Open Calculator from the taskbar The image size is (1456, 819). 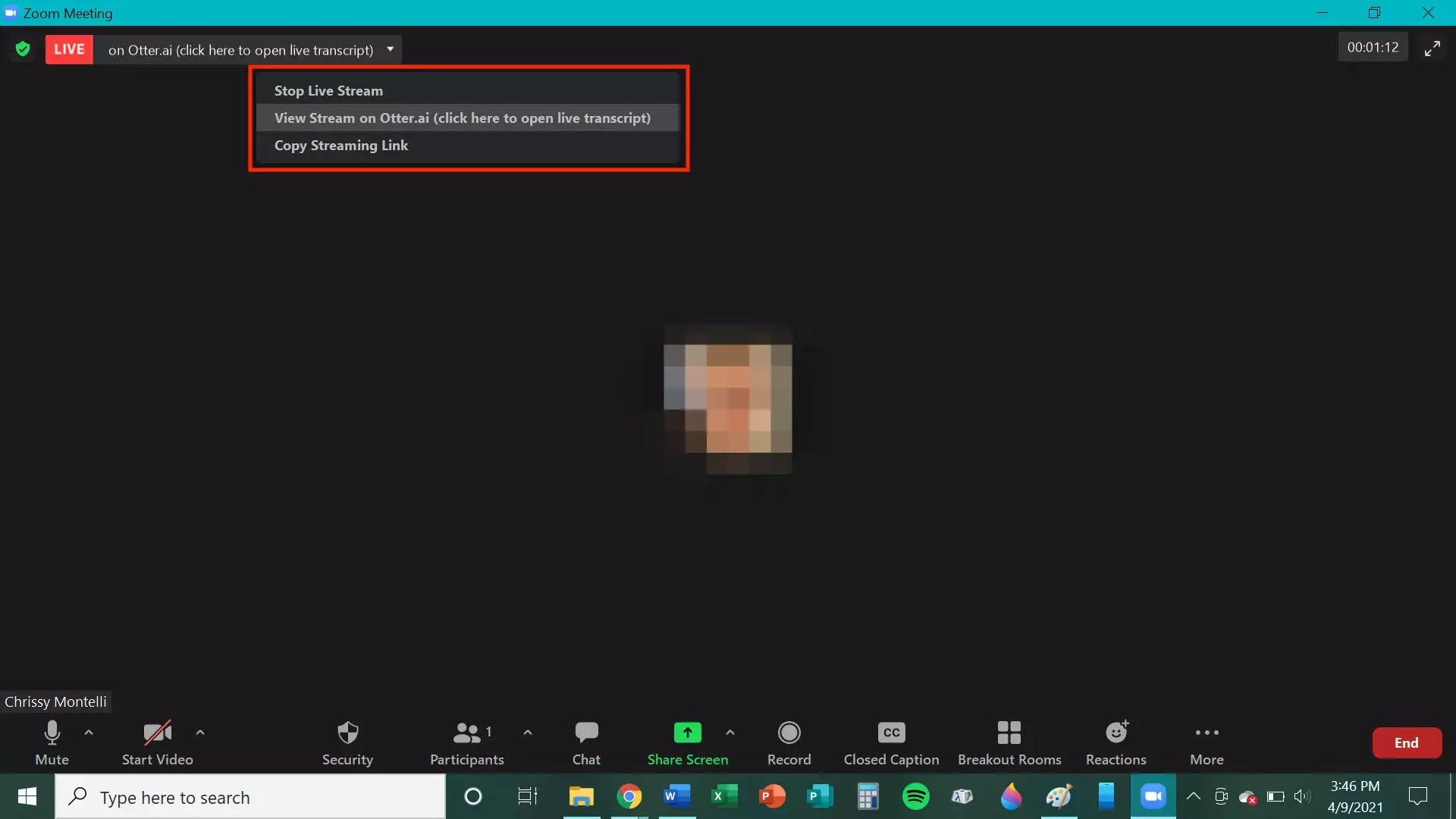[x=868, y=796]
